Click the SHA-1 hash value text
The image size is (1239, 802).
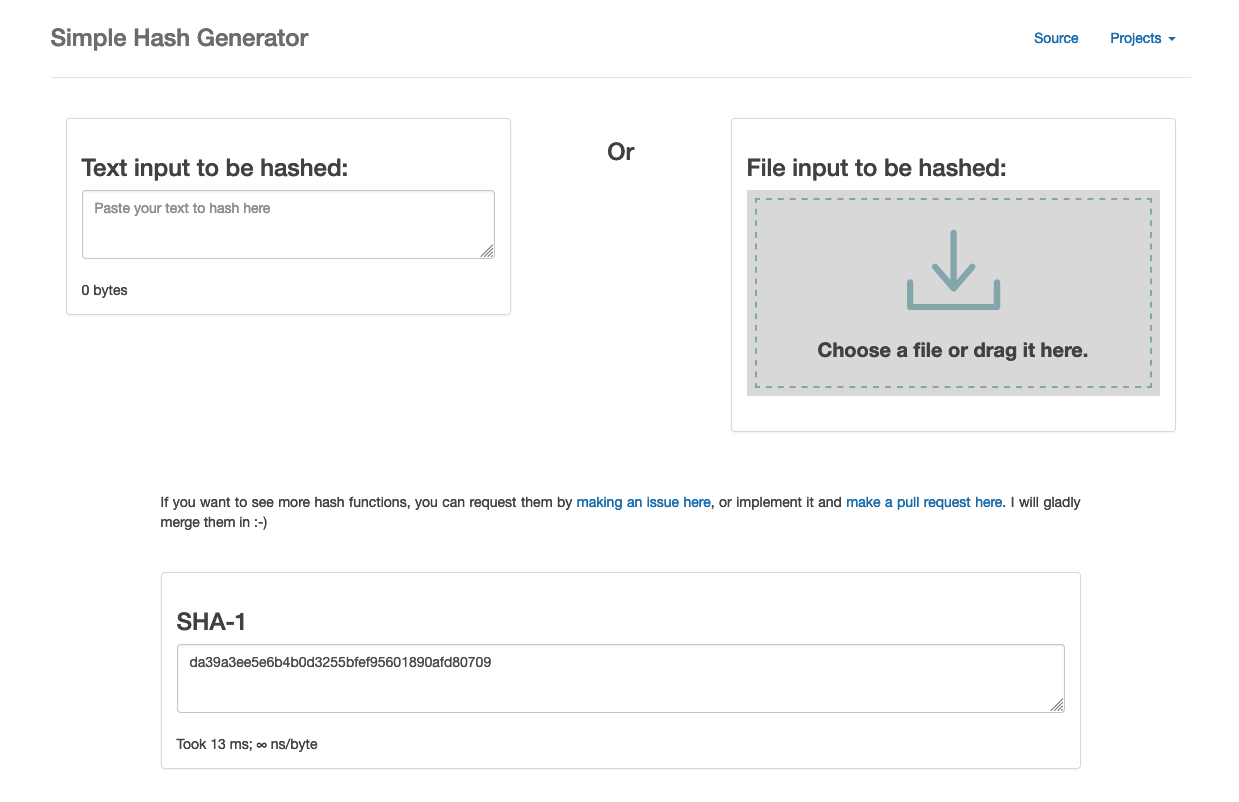pyautogui.click(x=340, y=662)
